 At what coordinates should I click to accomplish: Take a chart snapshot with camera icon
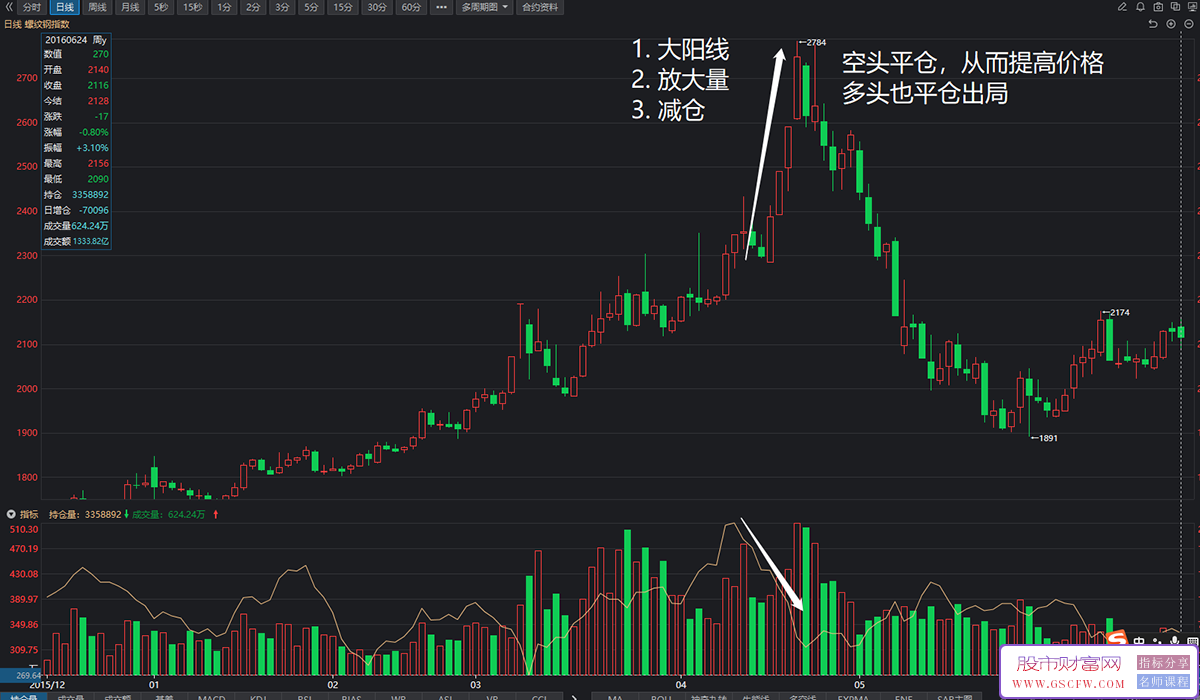point(1158,7)
